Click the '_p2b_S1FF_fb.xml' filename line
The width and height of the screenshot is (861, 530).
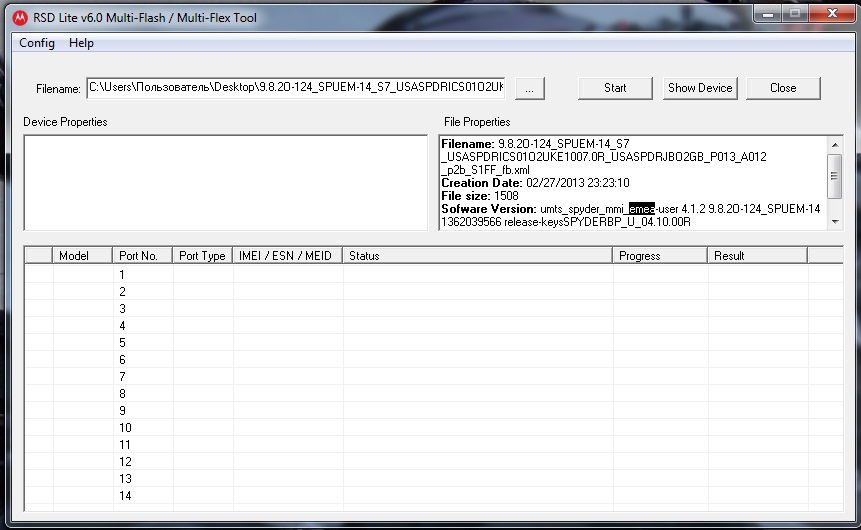tap(485, 170)
